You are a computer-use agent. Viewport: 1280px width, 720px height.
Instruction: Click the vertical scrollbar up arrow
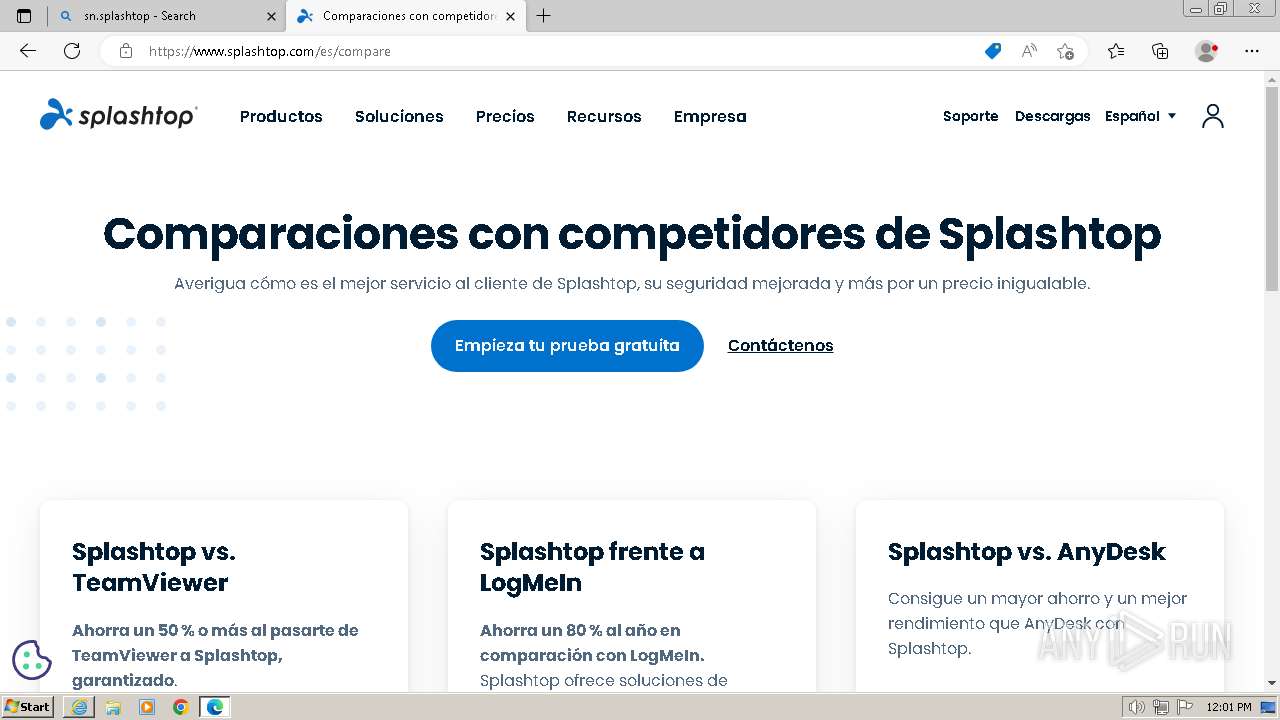1272,79
